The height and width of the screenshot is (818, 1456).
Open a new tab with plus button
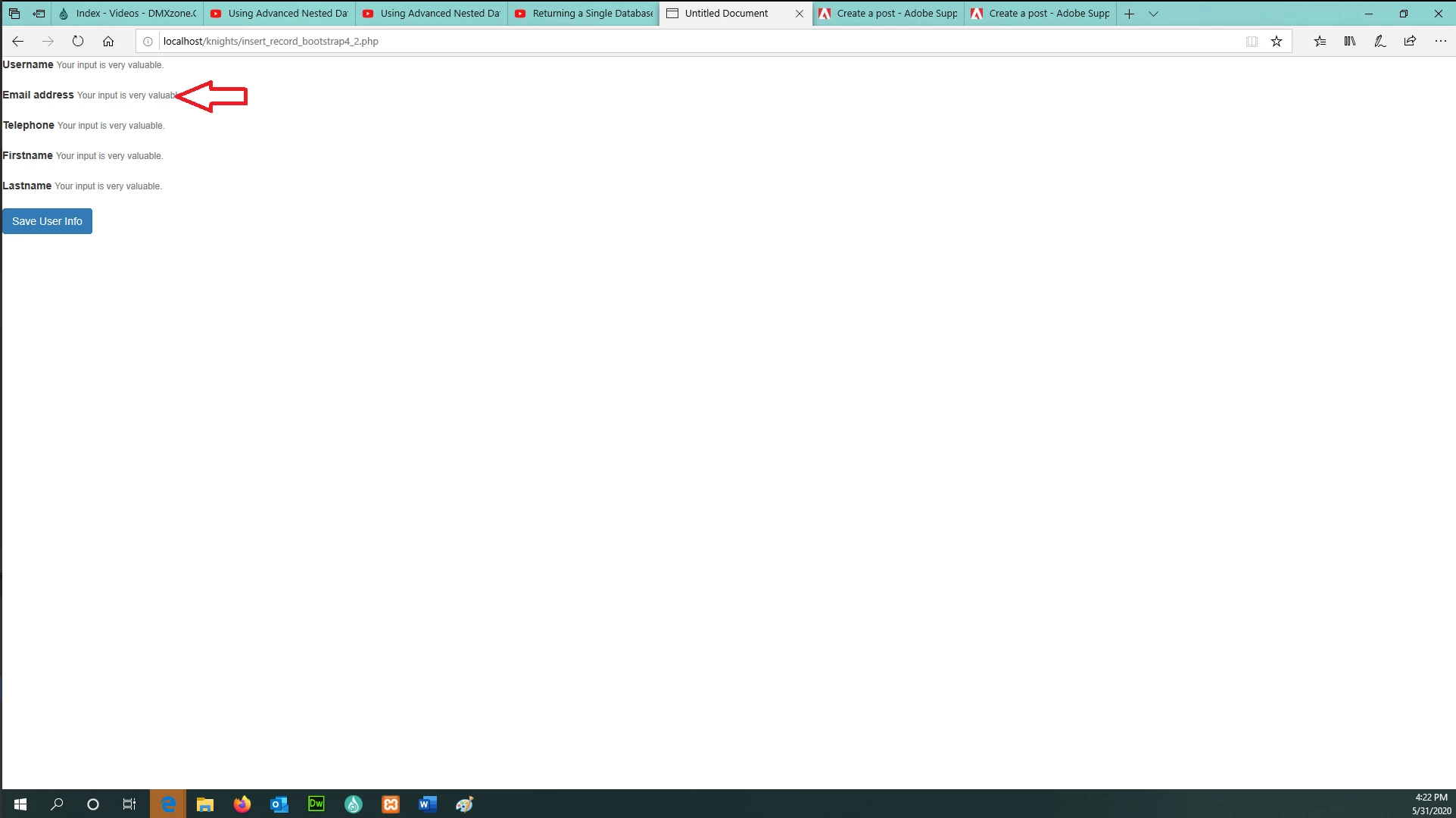click(x=1129, y=14)
